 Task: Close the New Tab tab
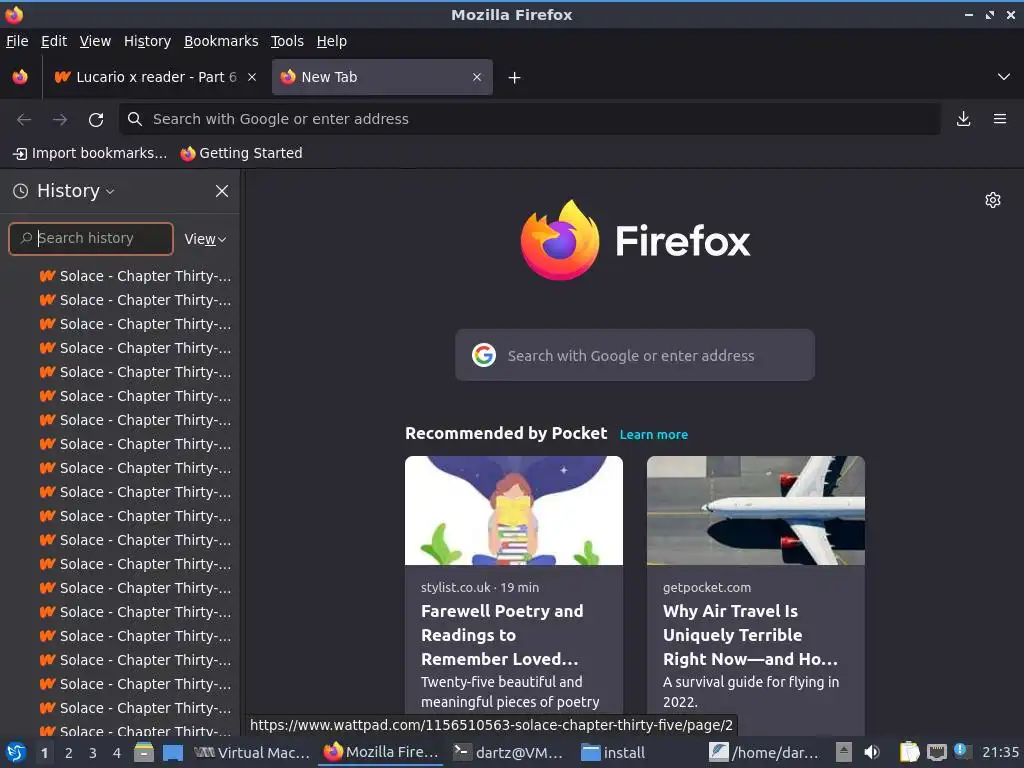point(477,77)
